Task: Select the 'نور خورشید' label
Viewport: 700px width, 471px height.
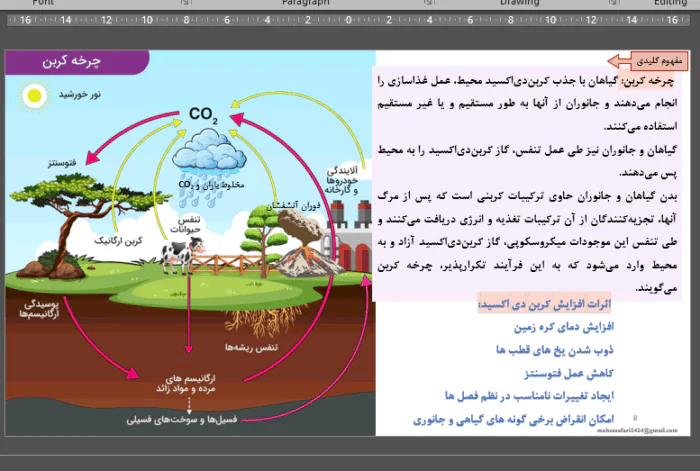Action: [79, 94]
